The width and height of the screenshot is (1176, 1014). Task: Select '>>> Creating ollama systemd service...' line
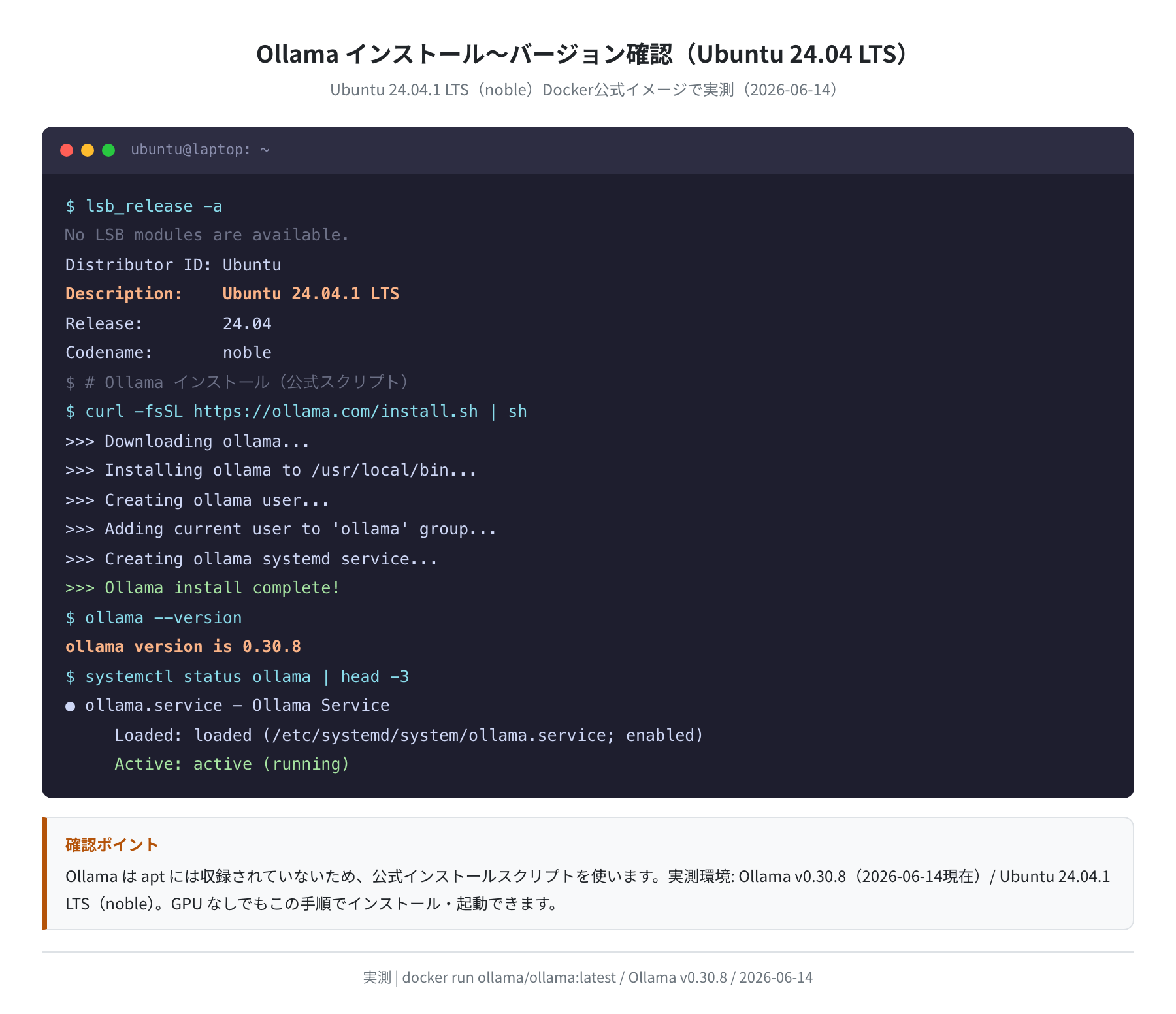coord(252,559)
